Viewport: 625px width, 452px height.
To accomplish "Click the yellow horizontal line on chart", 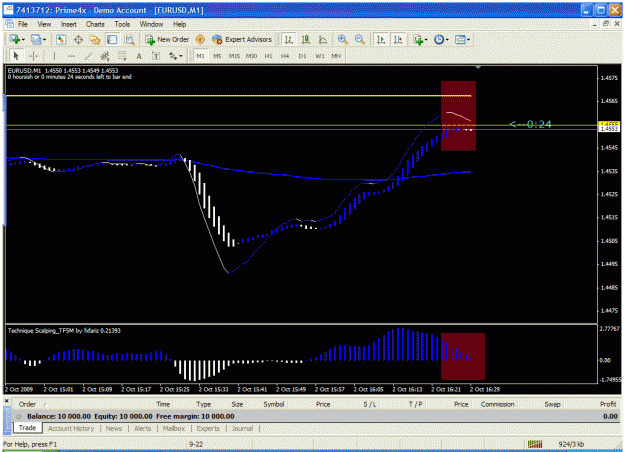I will coord(238,96).
